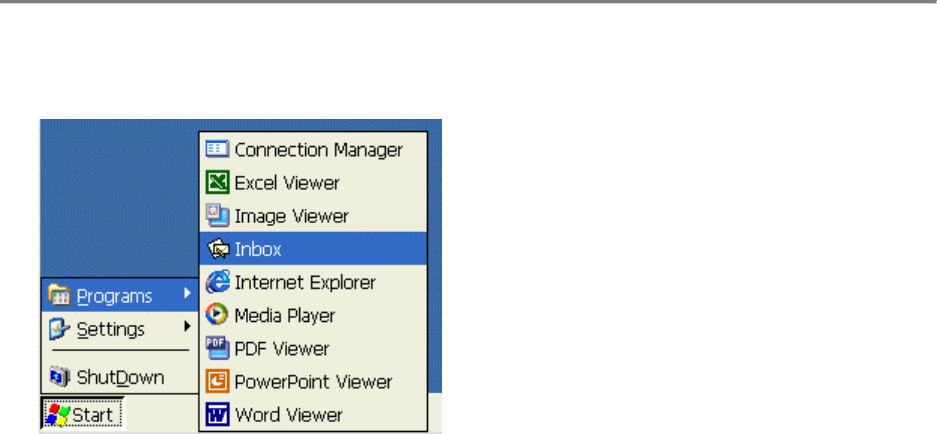
Task: Open Inbox from the Programs list
Action: coord(258,249)
